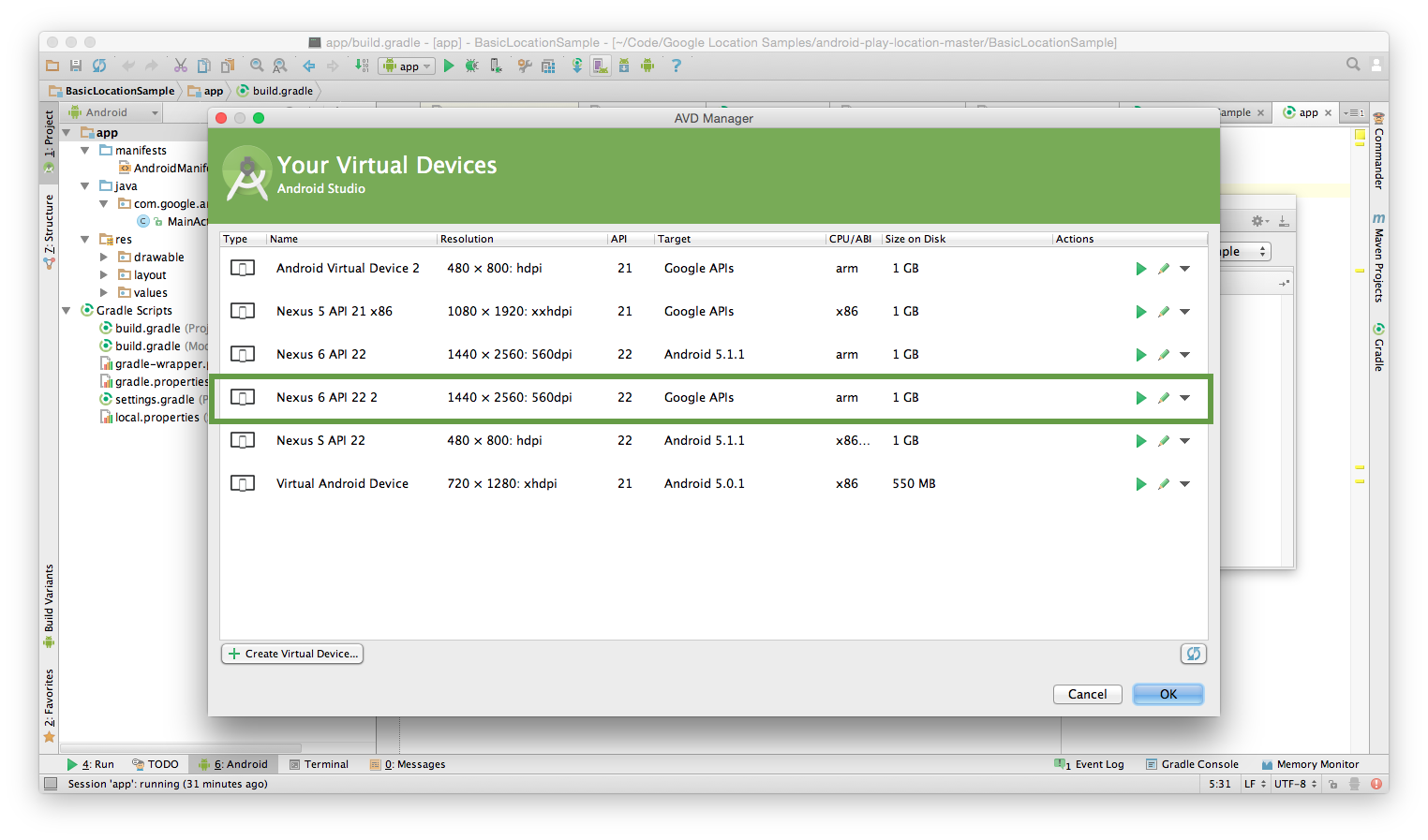This screenshot has height=840, width=1428.
Task: Open the TODO tool window tab
Action: click(156, 764)
